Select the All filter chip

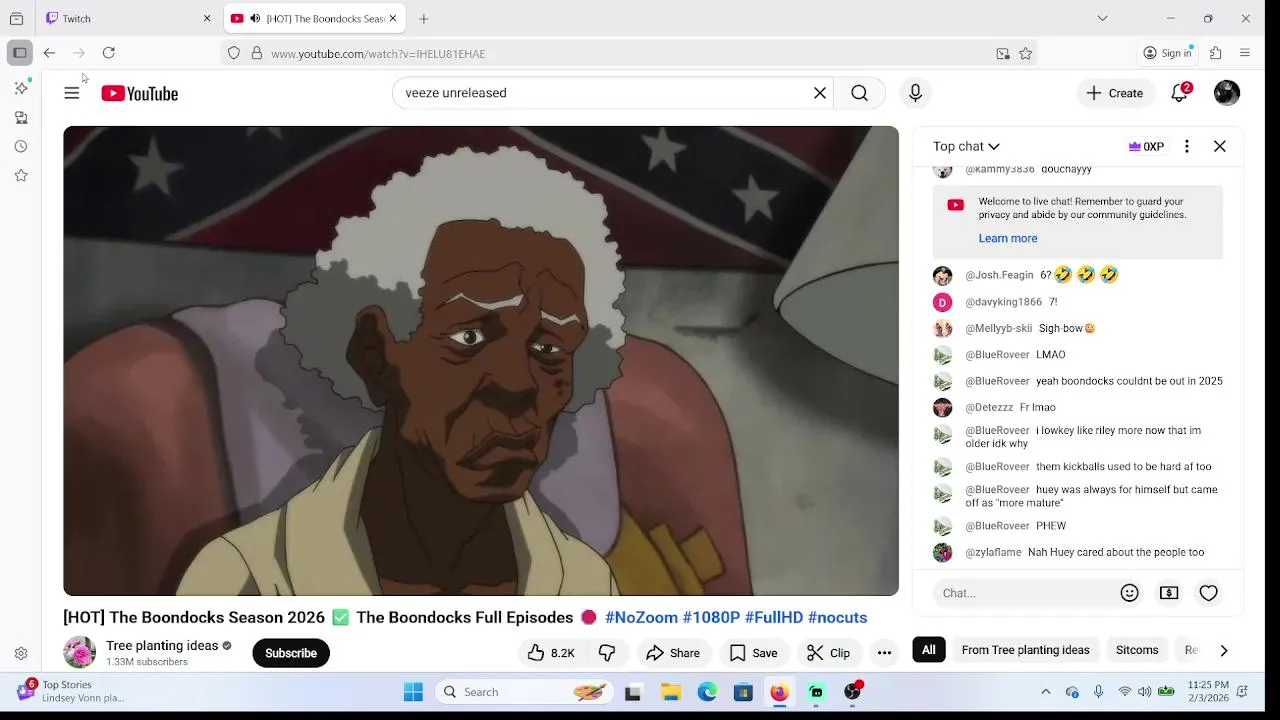tap(929, 650)
